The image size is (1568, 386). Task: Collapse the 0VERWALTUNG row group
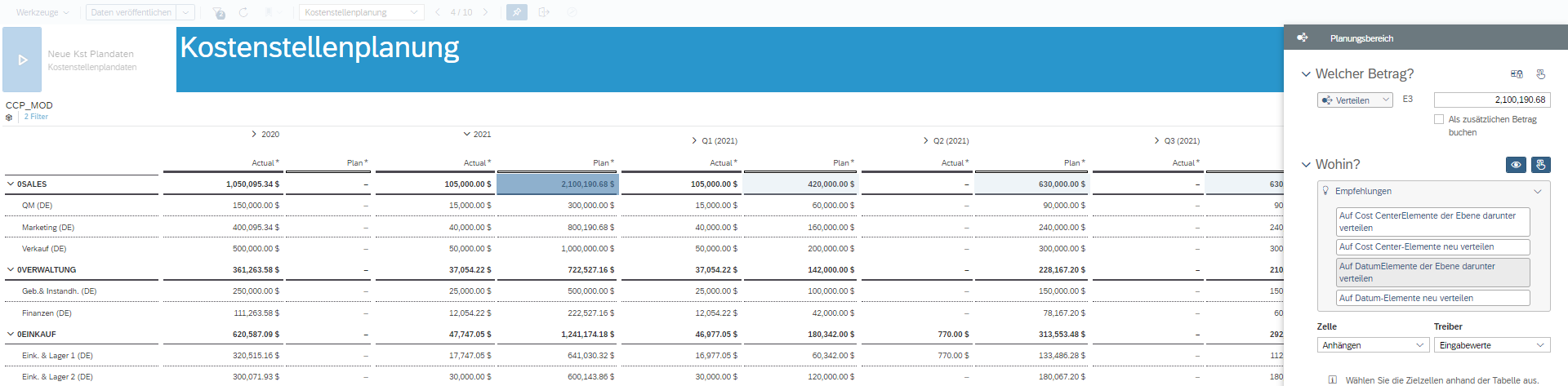[11, 270]
